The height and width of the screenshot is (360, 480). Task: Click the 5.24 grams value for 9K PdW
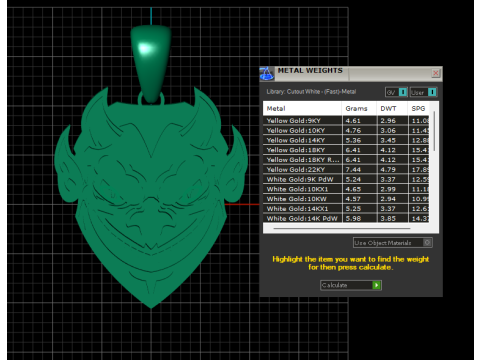point(353,179)
